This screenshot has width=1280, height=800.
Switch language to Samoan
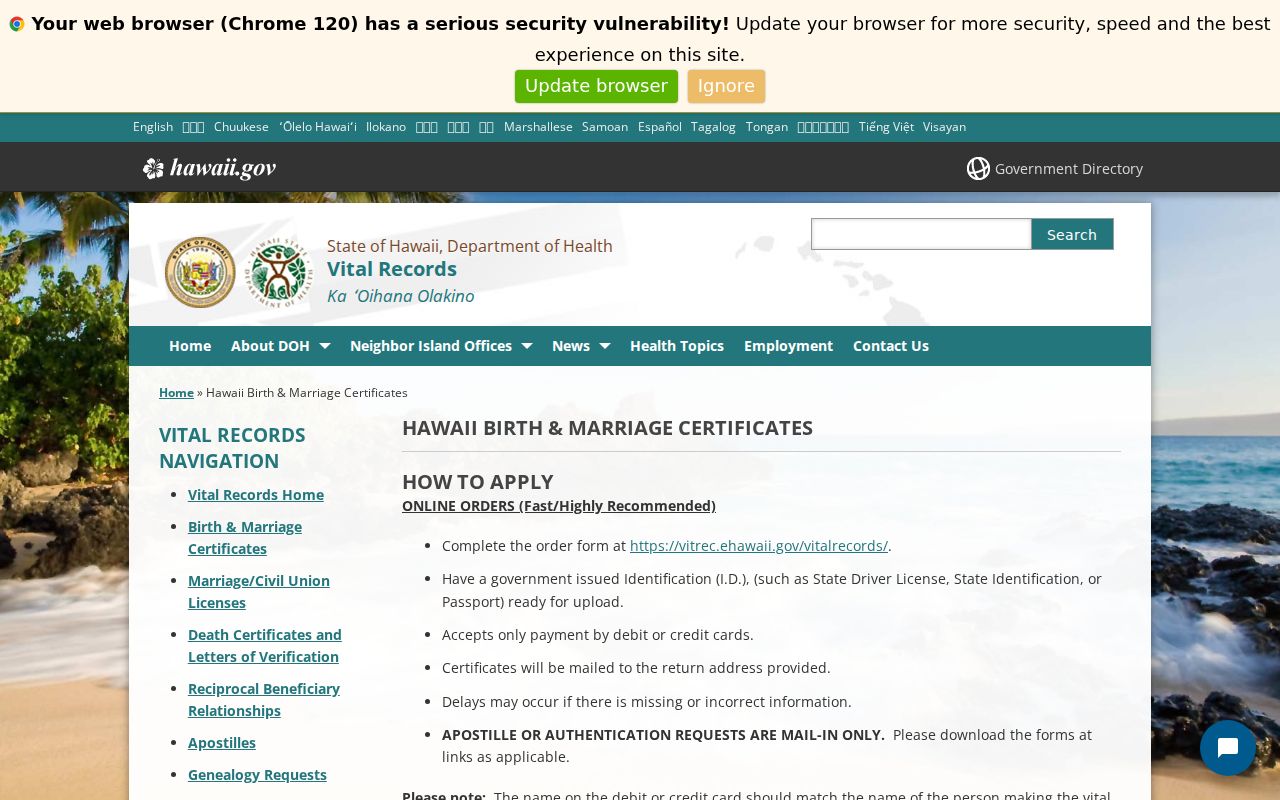[x=605, y=127]
